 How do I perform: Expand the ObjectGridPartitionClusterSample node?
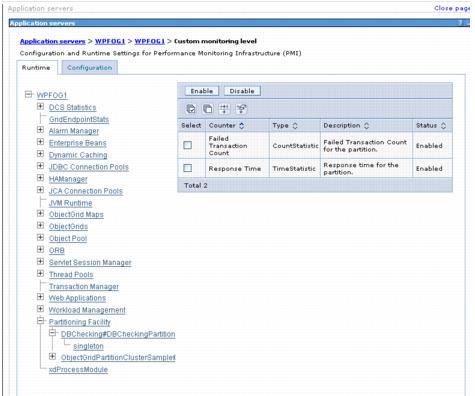tap(53, 357)
